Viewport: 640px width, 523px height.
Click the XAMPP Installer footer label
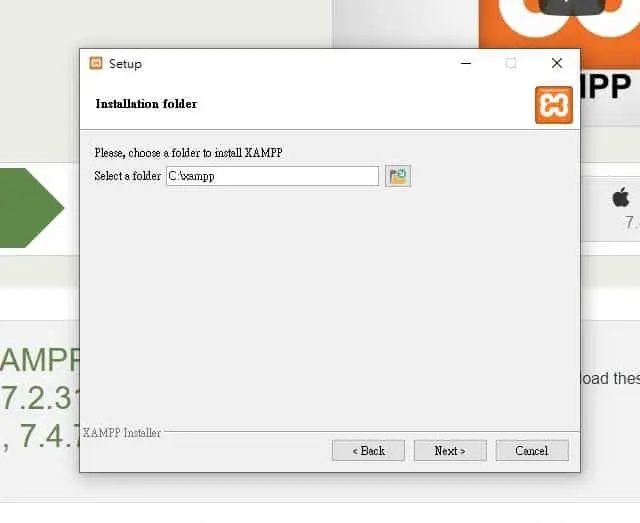122,433
